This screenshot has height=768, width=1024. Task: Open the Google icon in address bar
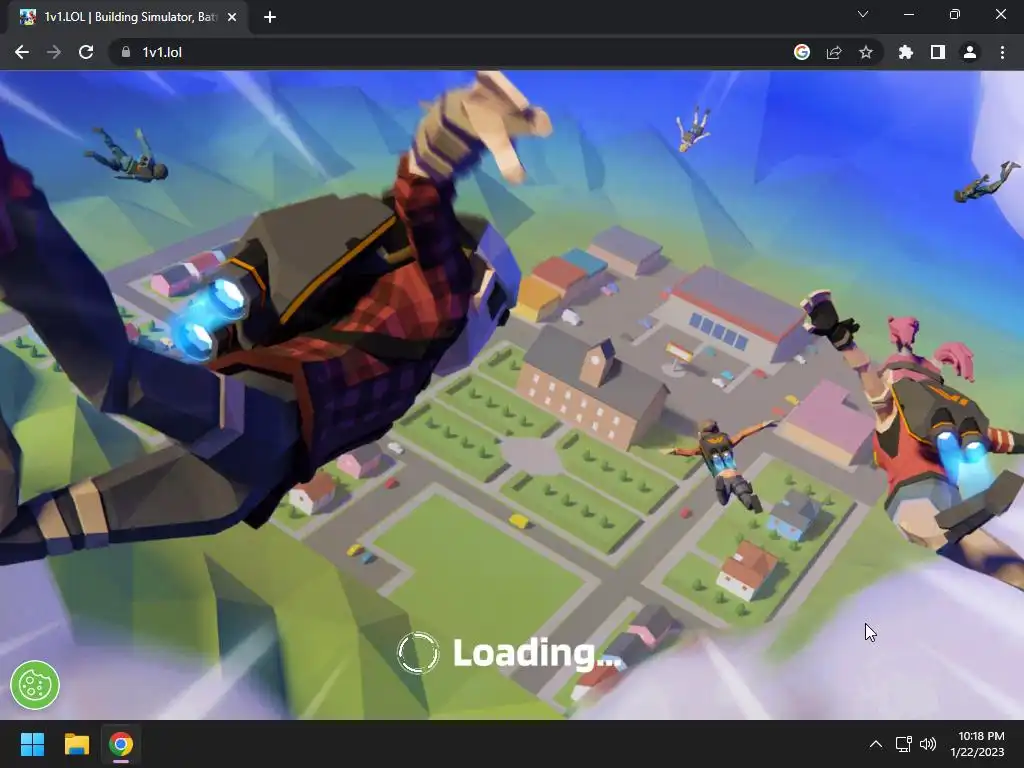pos(802,52)
